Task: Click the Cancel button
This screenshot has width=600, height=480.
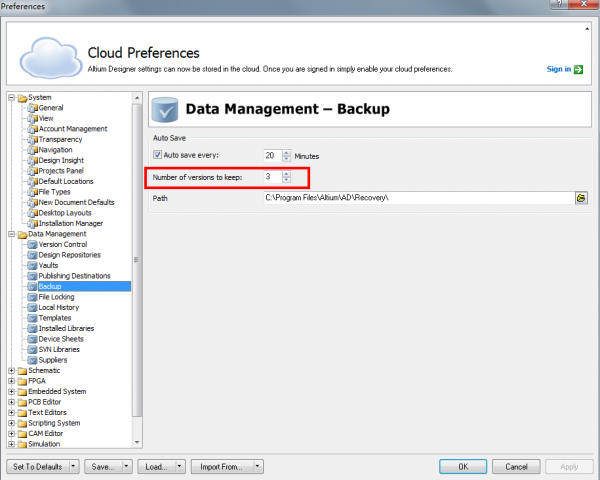Action: point(516,466)
